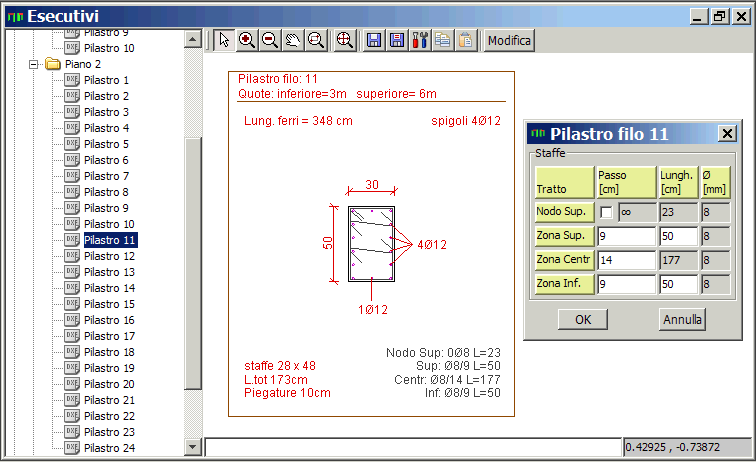Viewport: 756px width, 462px height.
Task: Select Pilastro 2 under Piano 2
Action: [106, 96]
